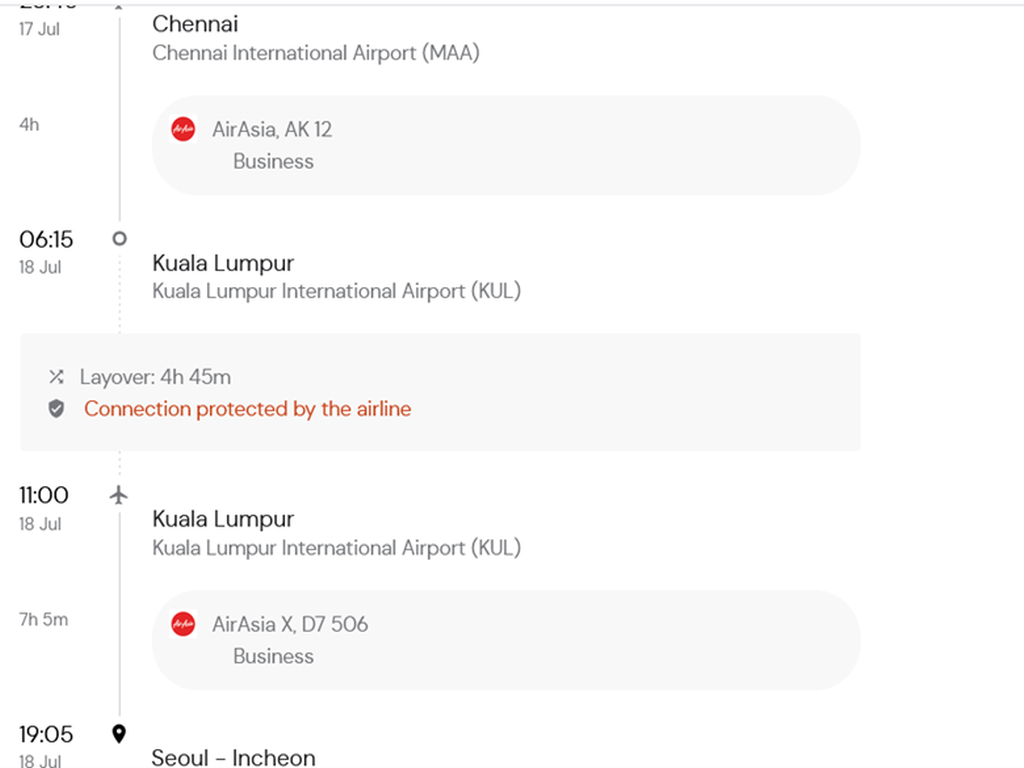Expand the layover details panel
This screenshot has width=1024, height=768.
click(440, 392)
